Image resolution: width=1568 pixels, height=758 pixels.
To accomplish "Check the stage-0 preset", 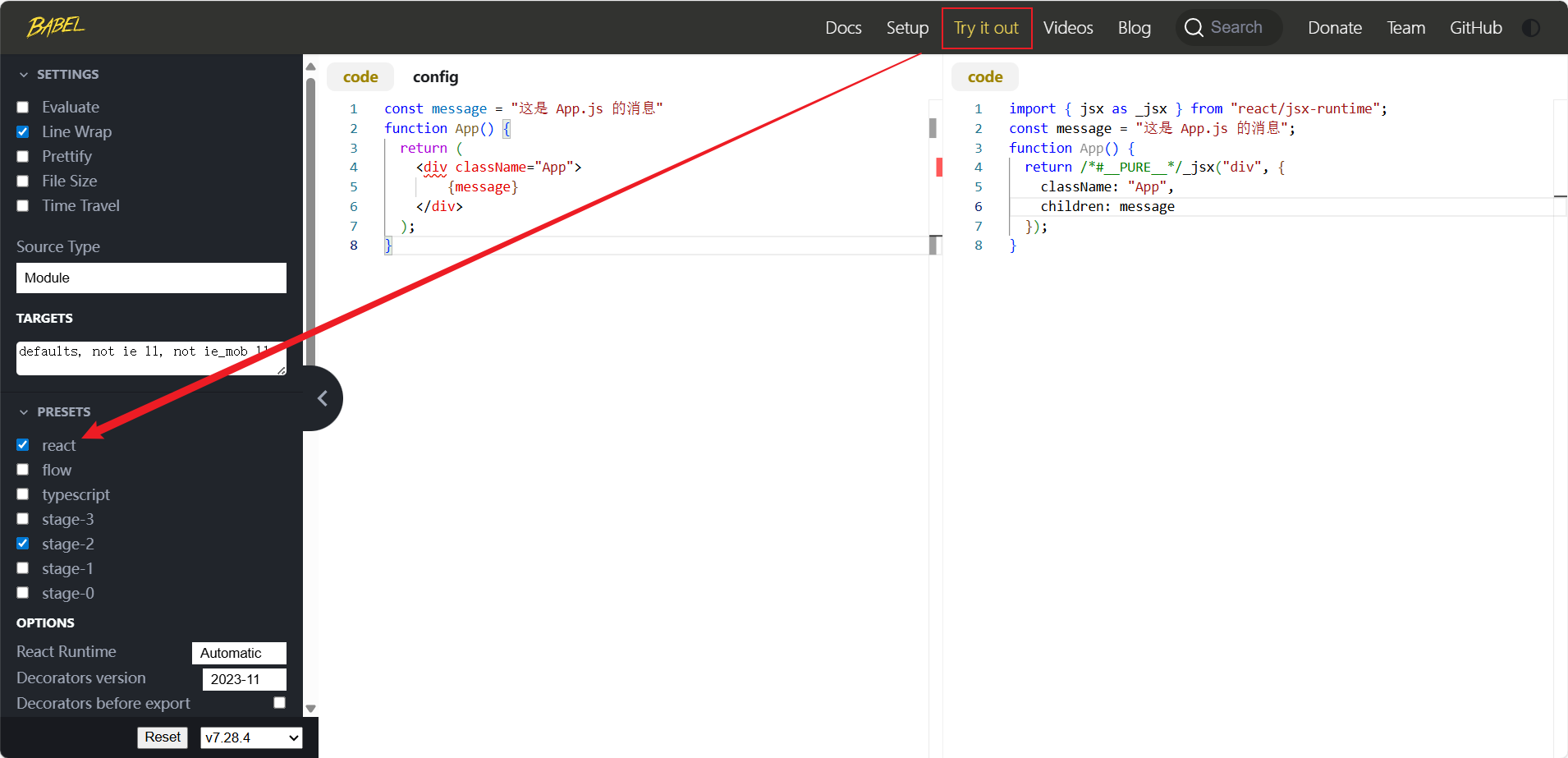I will tap(23, 593).
